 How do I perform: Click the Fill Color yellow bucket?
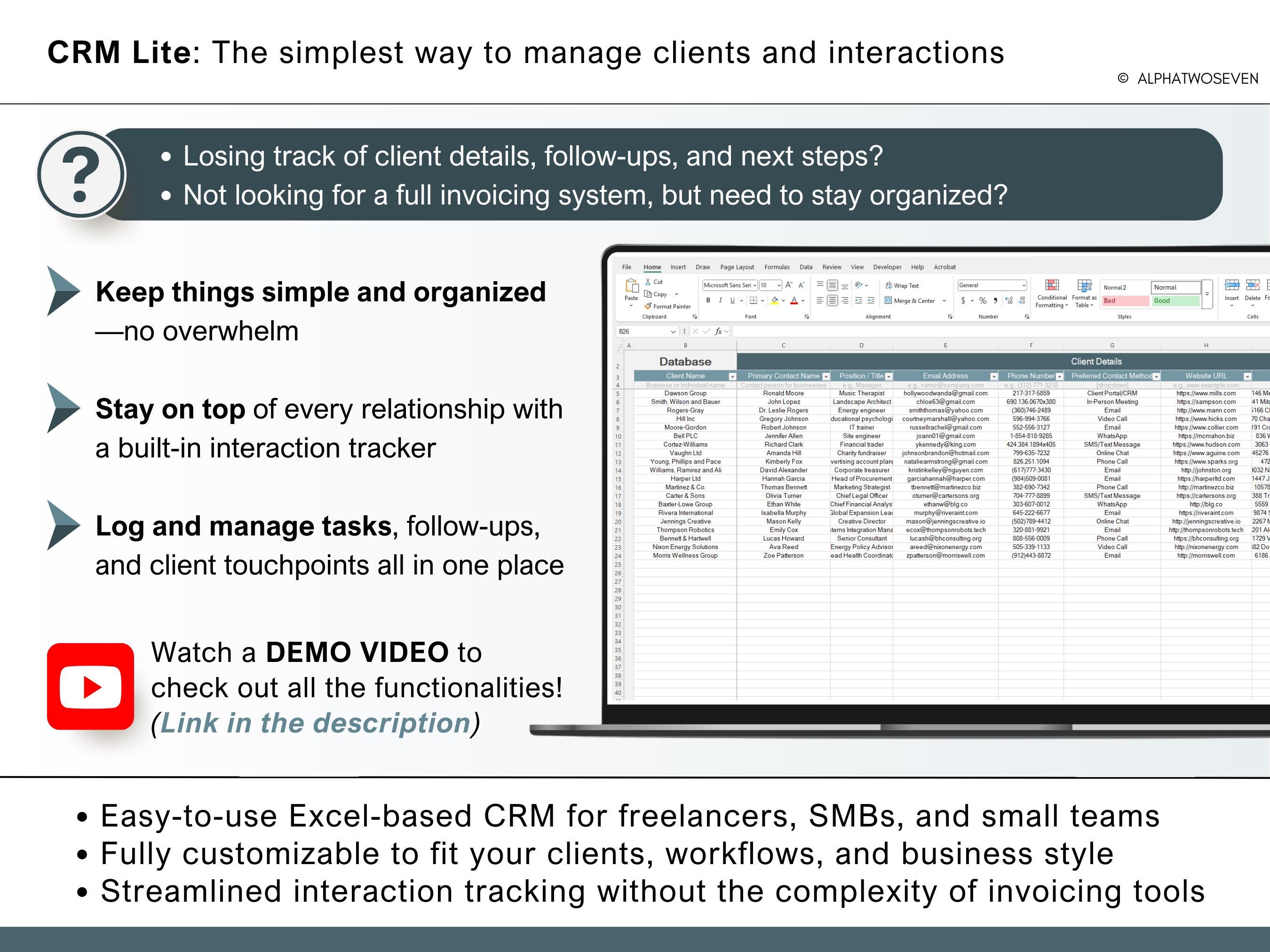(775, 300)
